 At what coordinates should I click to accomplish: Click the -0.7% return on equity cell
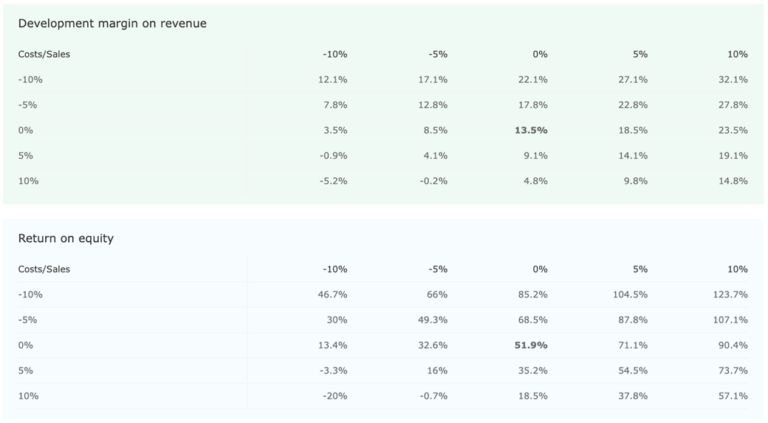click(x=433, y=396)
